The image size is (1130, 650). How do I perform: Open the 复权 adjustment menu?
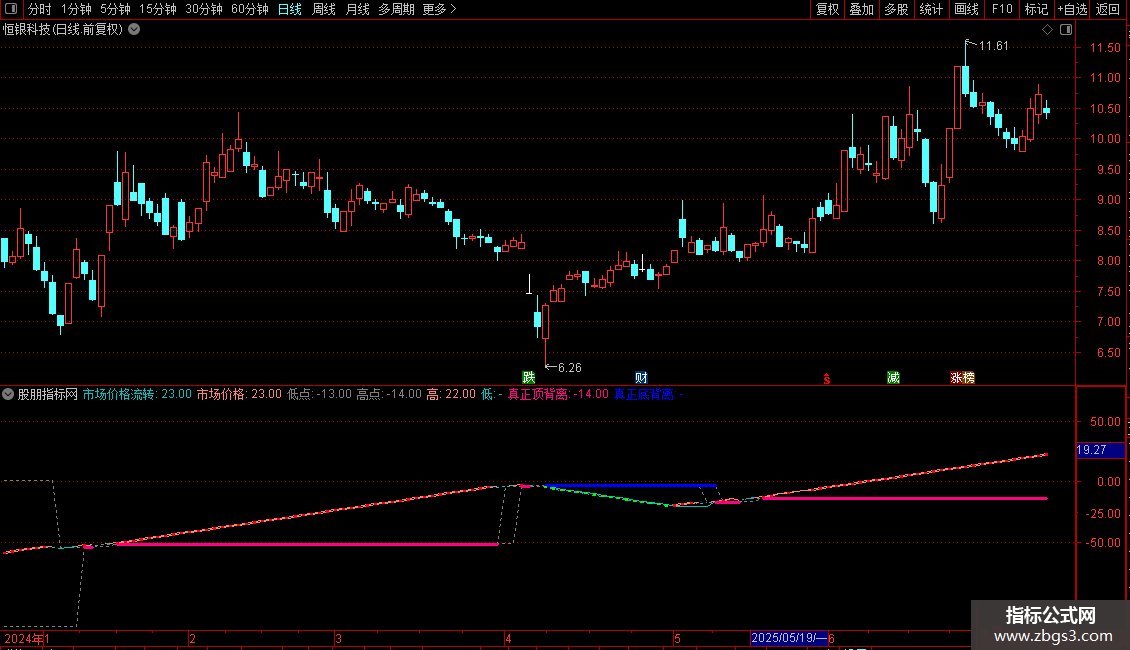[827, 9]
